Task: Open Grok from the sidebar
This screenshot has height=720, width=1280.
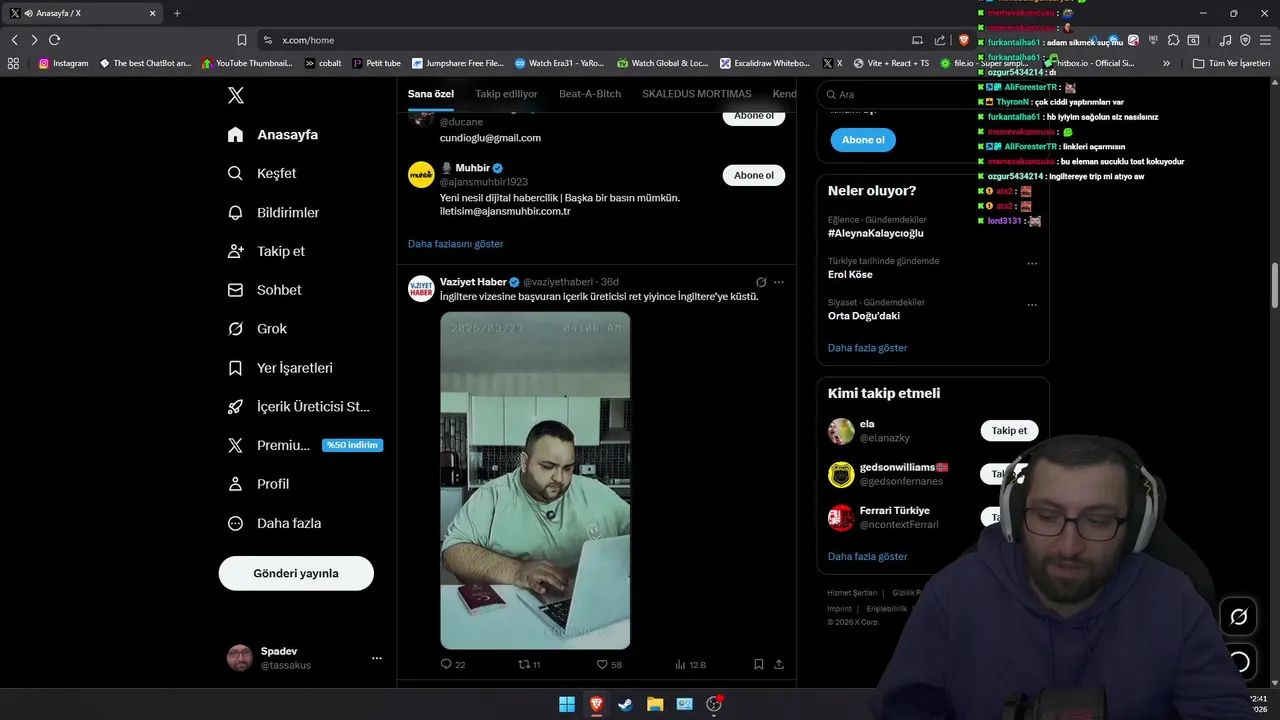Action: pos(257,329)
